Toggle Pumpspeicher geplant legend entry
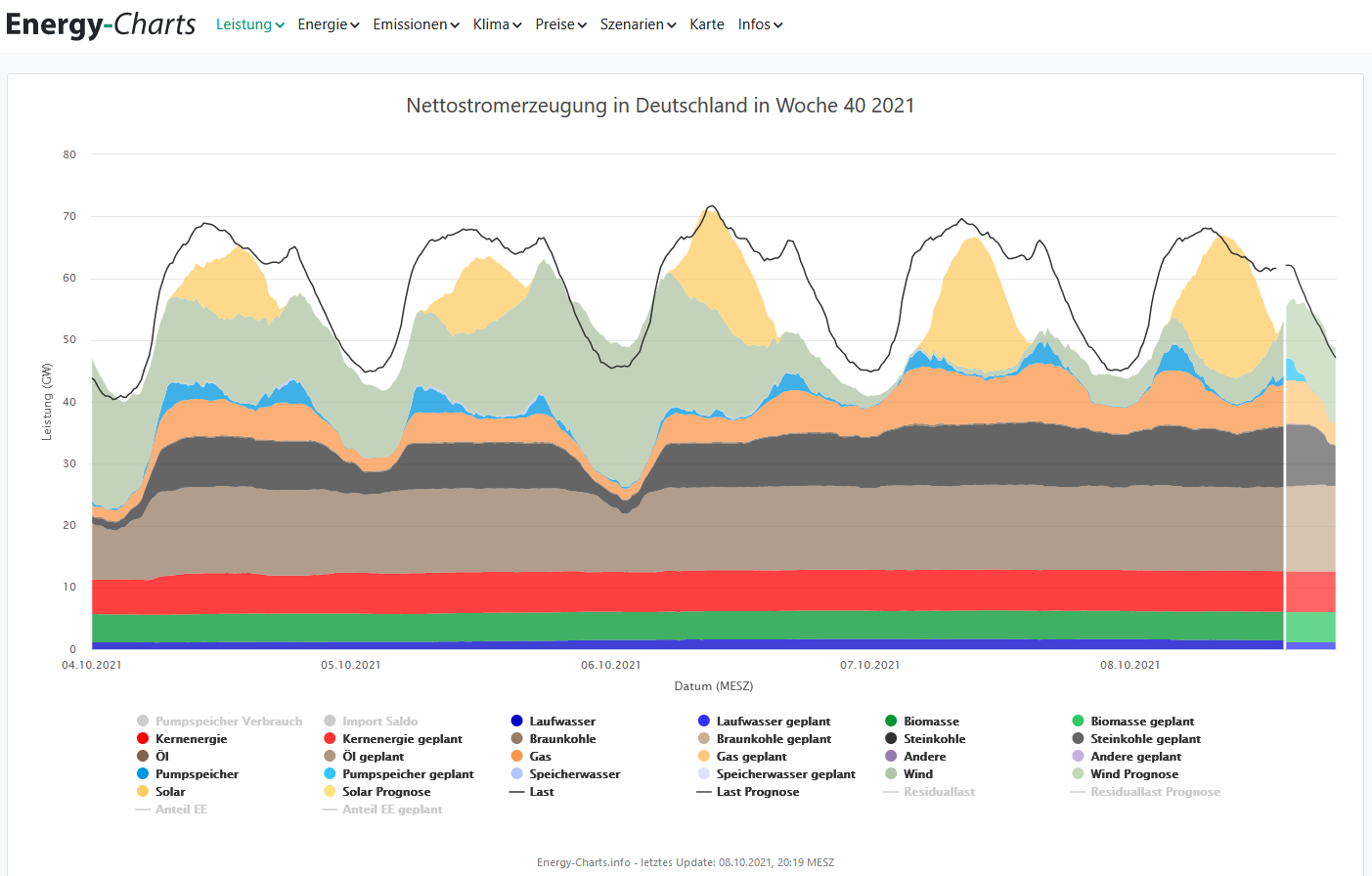 tap(398, 774)
